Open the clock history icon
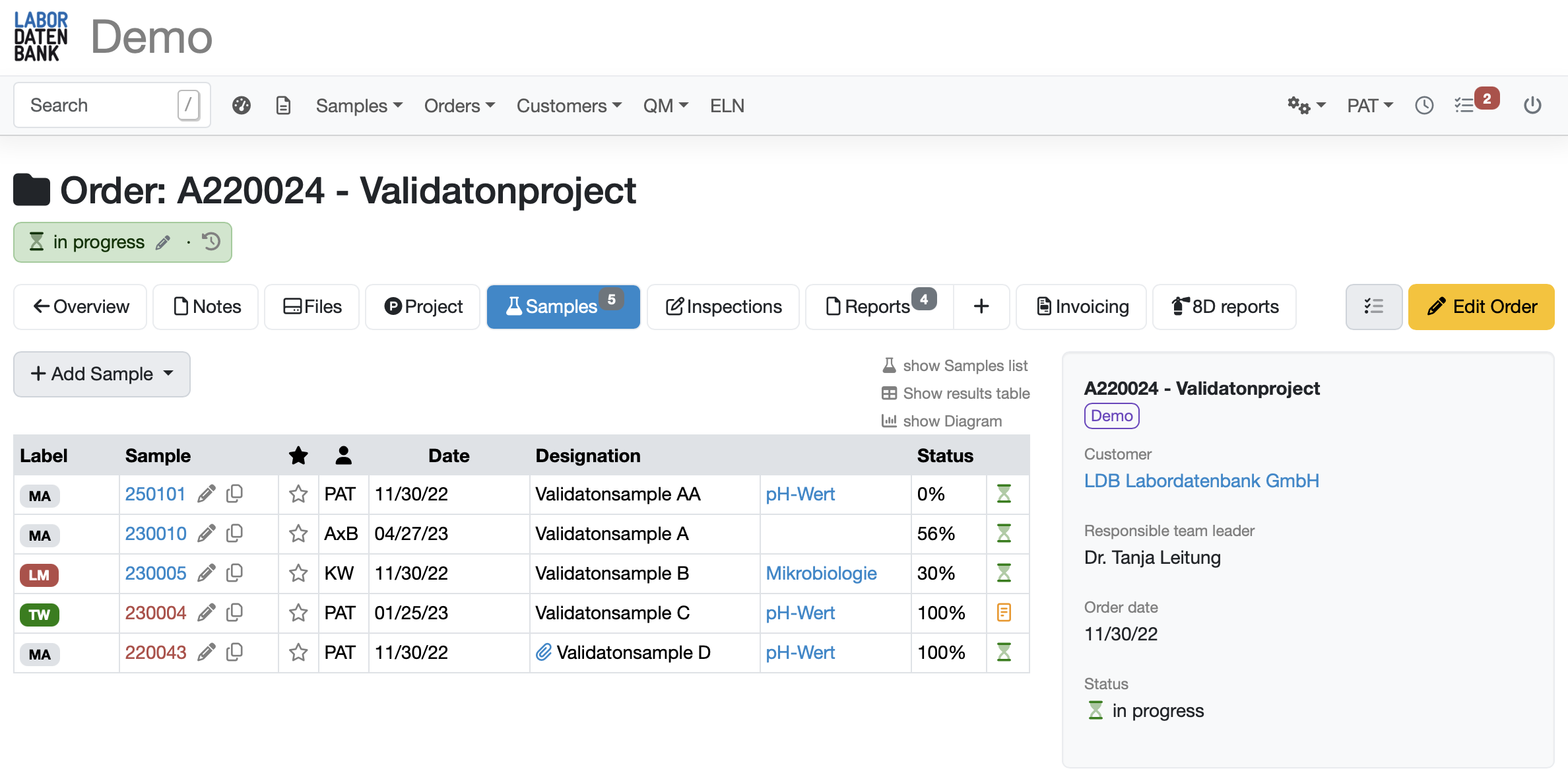1568x783 pixels. (x=1424, y=106)
